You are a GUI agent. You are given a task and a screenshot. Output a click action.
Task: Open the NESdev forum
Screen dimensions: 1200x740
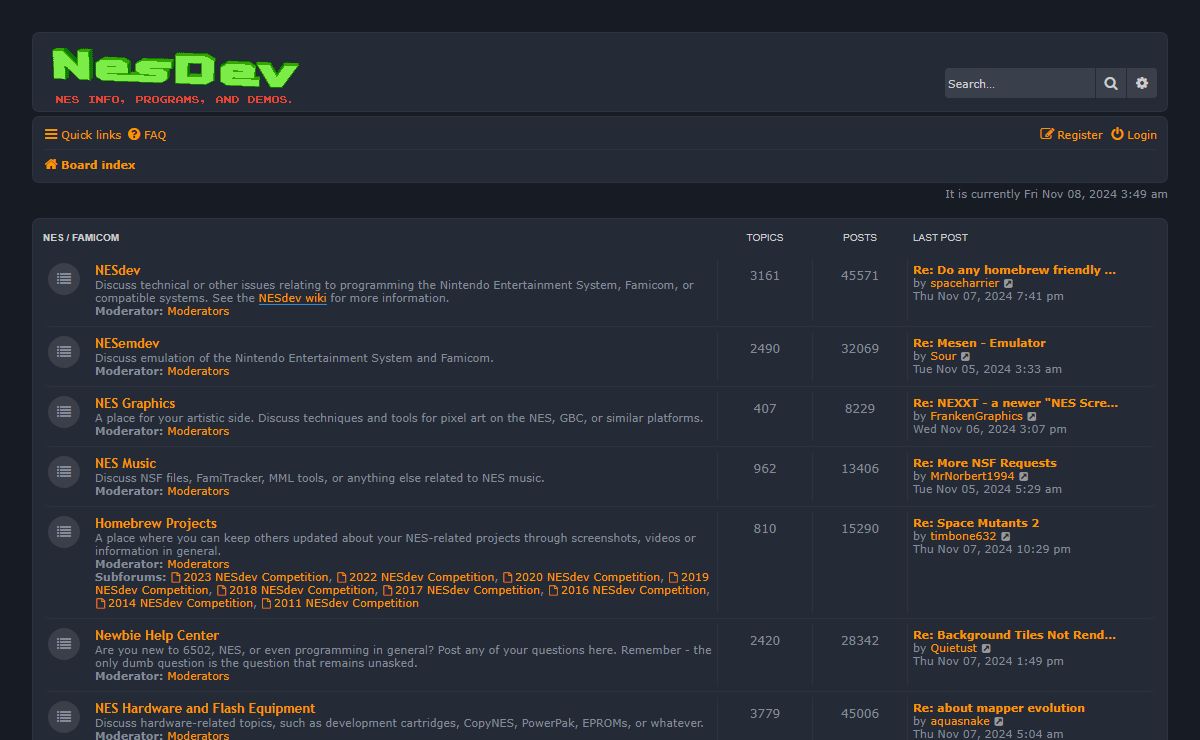(x=118, y=270)
